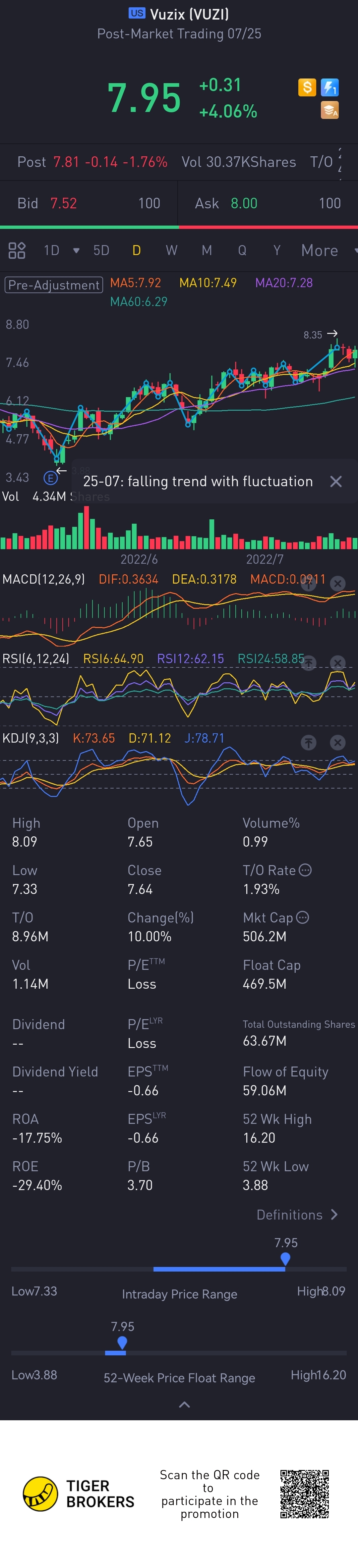Image resolution: width=358 pixels, height=1568 pixels.
Task: Select the Y yearly chart tab
Action: coord(277,250)
